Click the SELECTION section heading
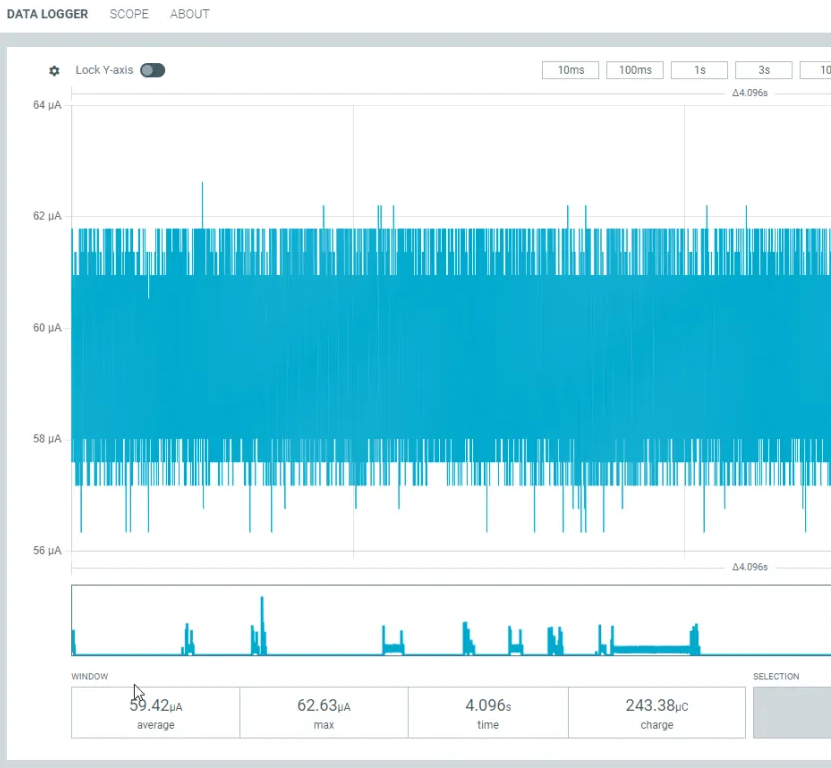The image size is (831, 768). [x=776, y=676]
